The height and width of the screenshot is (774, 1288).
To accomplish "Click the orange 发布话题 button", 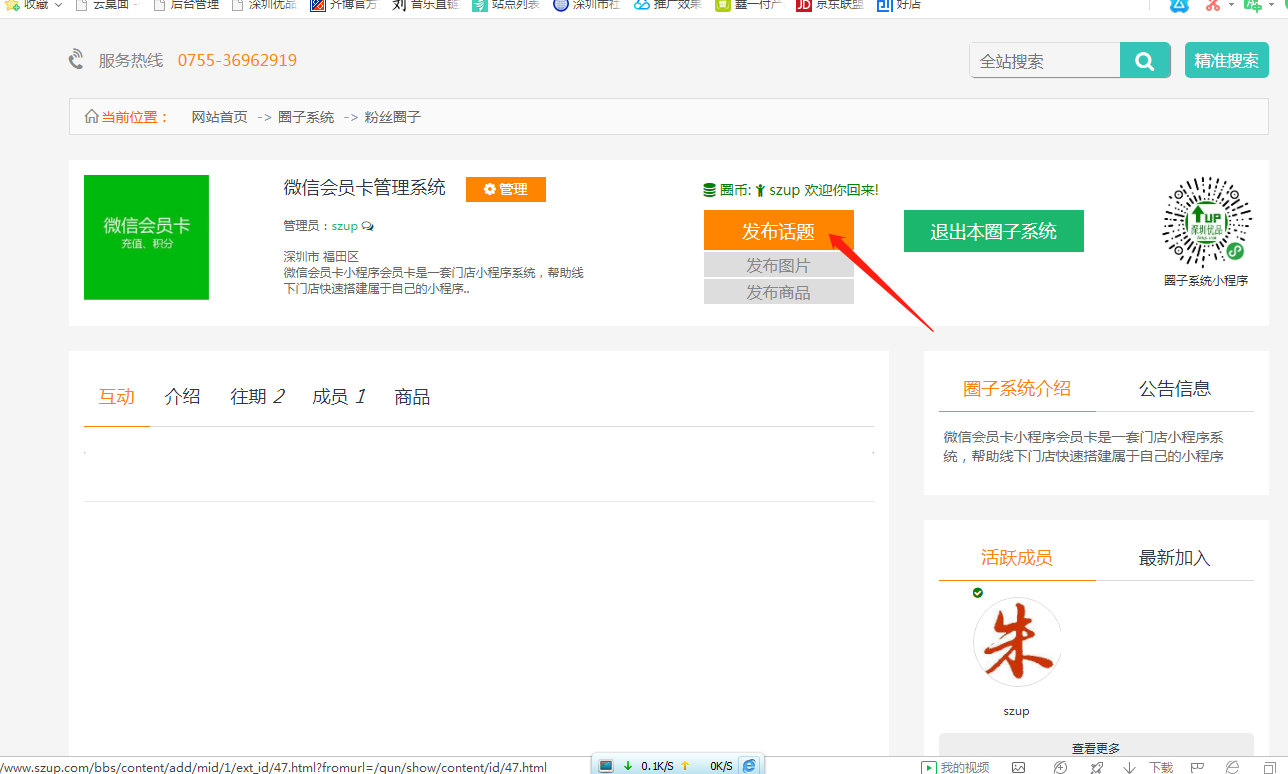I will [778, 231].
